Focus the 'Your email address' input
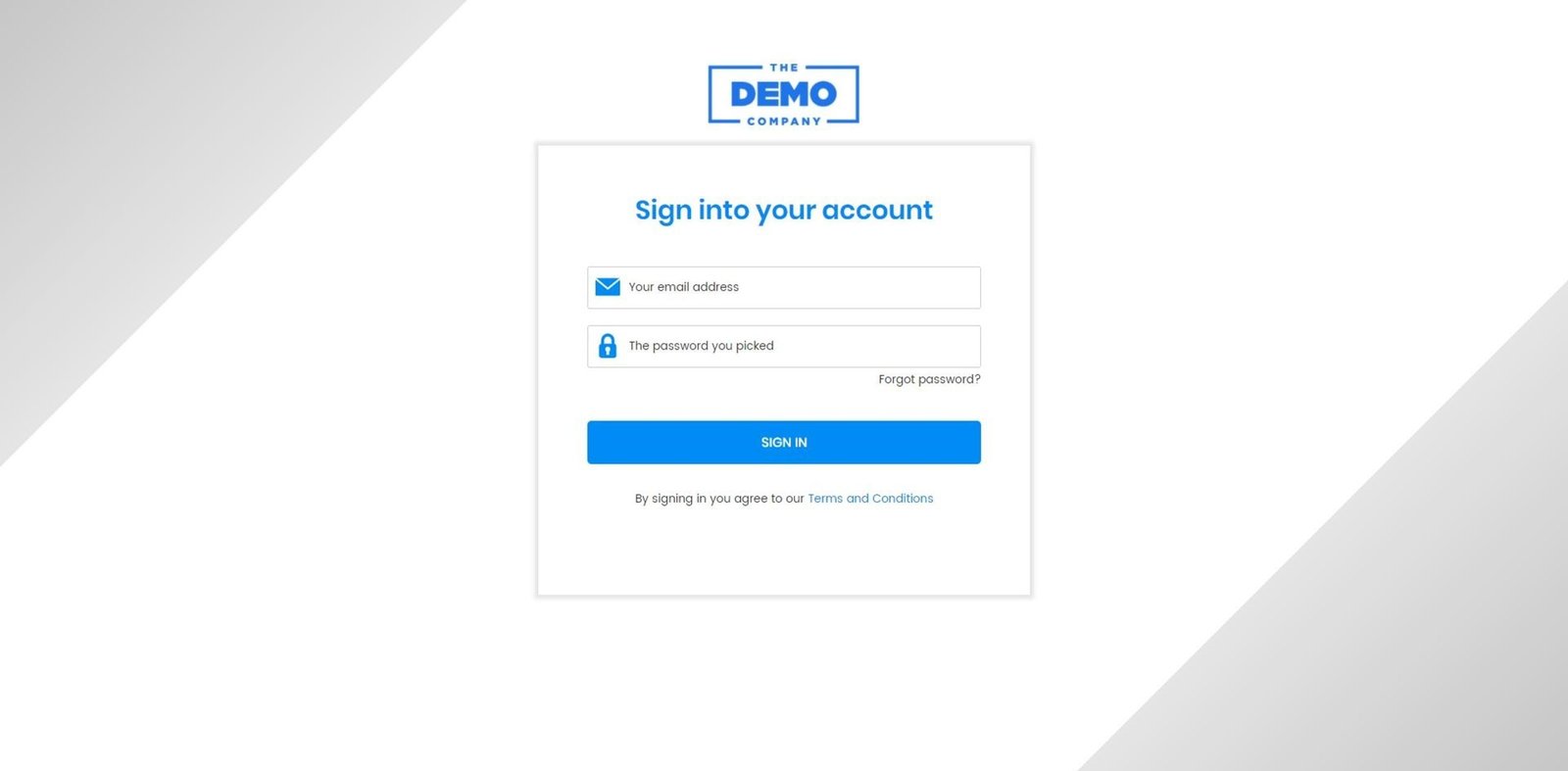 [784, 287]
